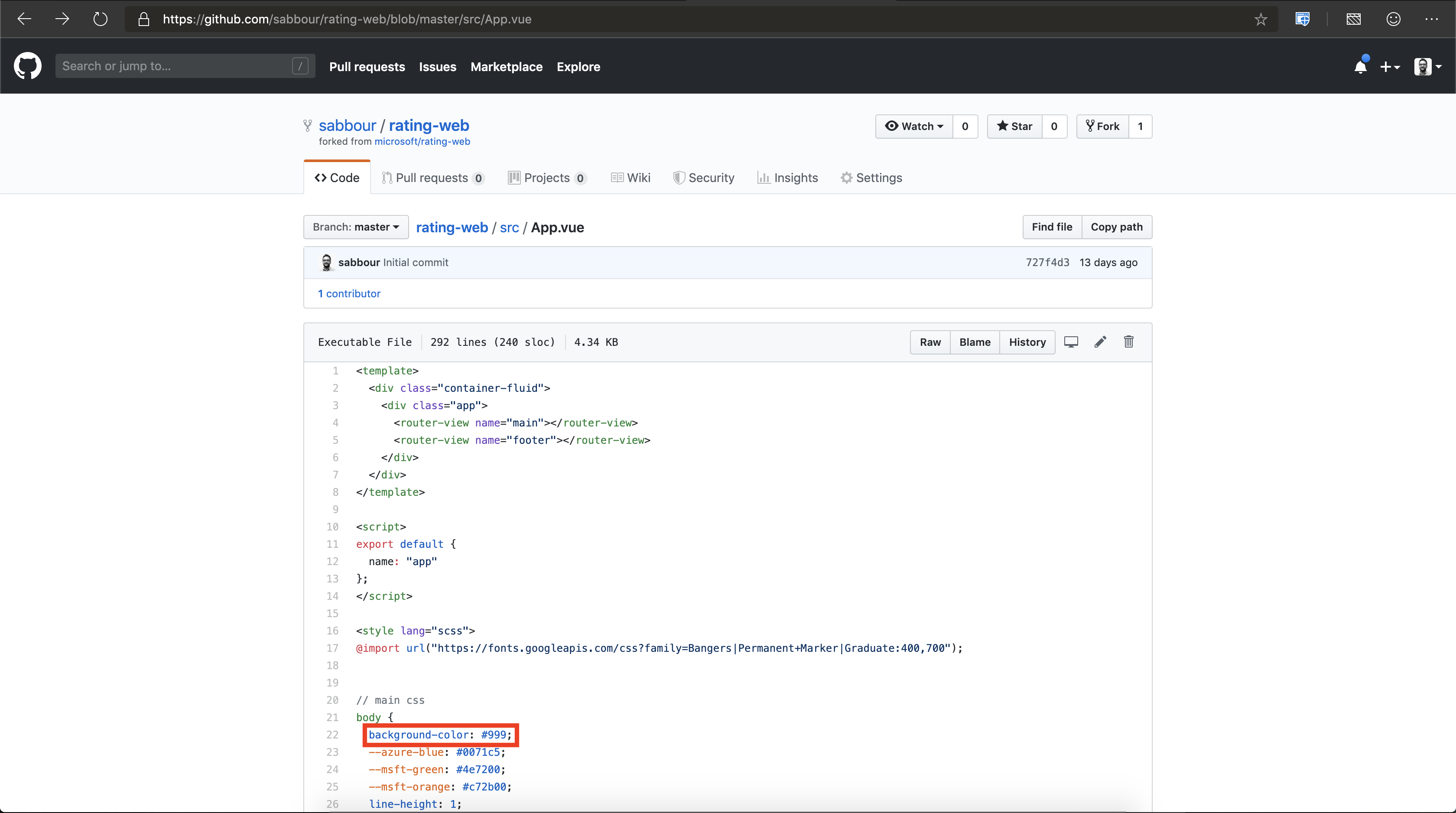Click the Find file button
The image size is (1456, 813).
(1051, 227)
